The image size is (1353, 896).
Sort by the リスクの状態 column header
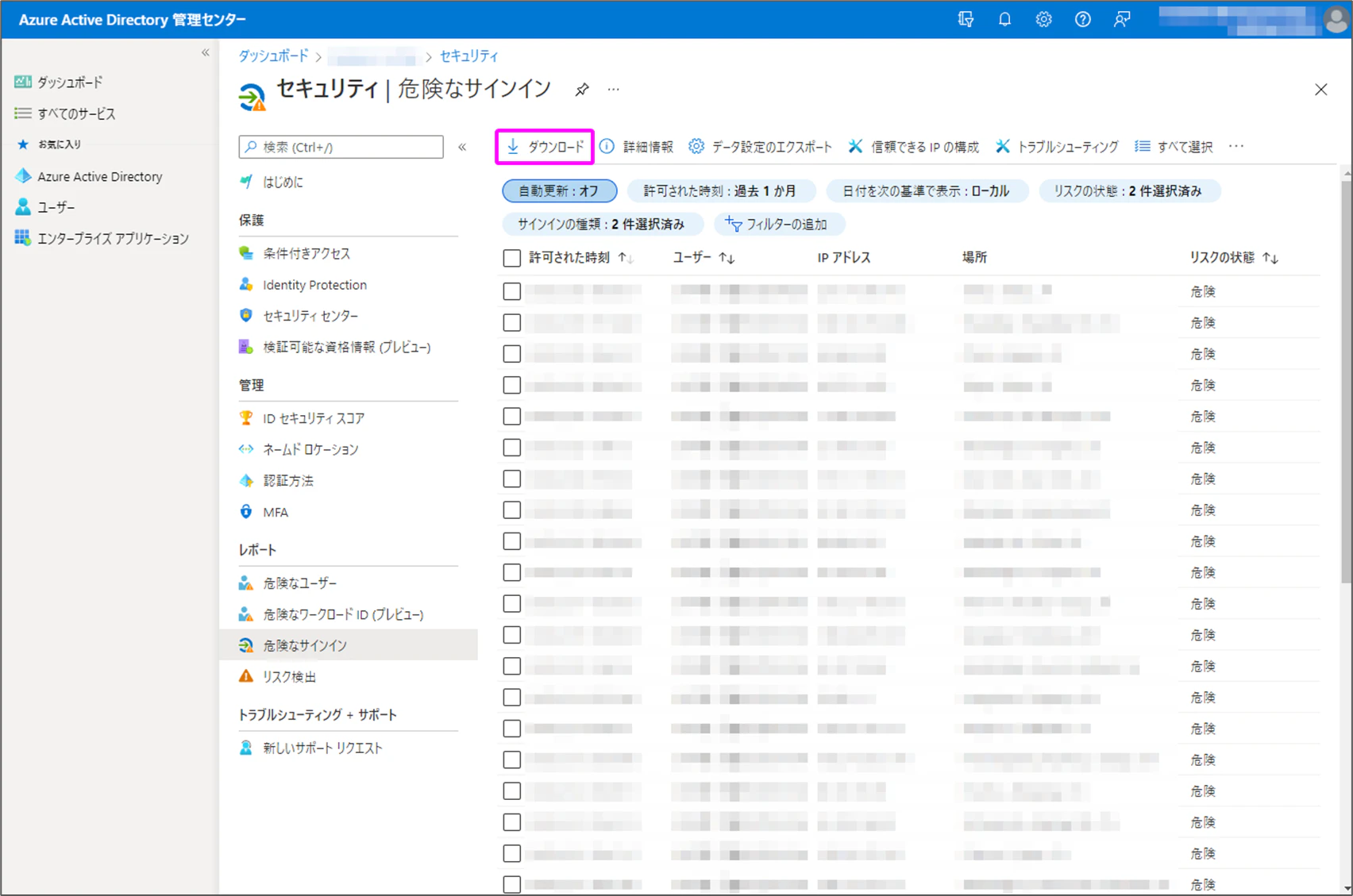click(x=1233, y=258)
